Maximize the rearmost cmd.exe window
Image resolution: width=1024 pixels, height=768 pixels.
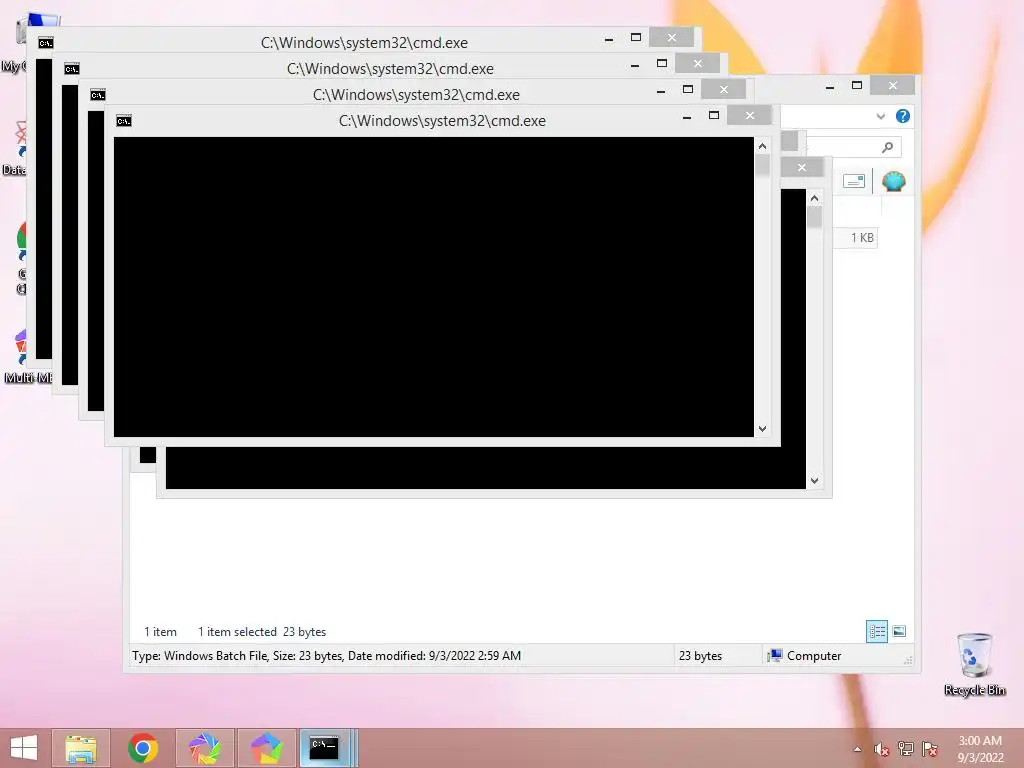635,38
